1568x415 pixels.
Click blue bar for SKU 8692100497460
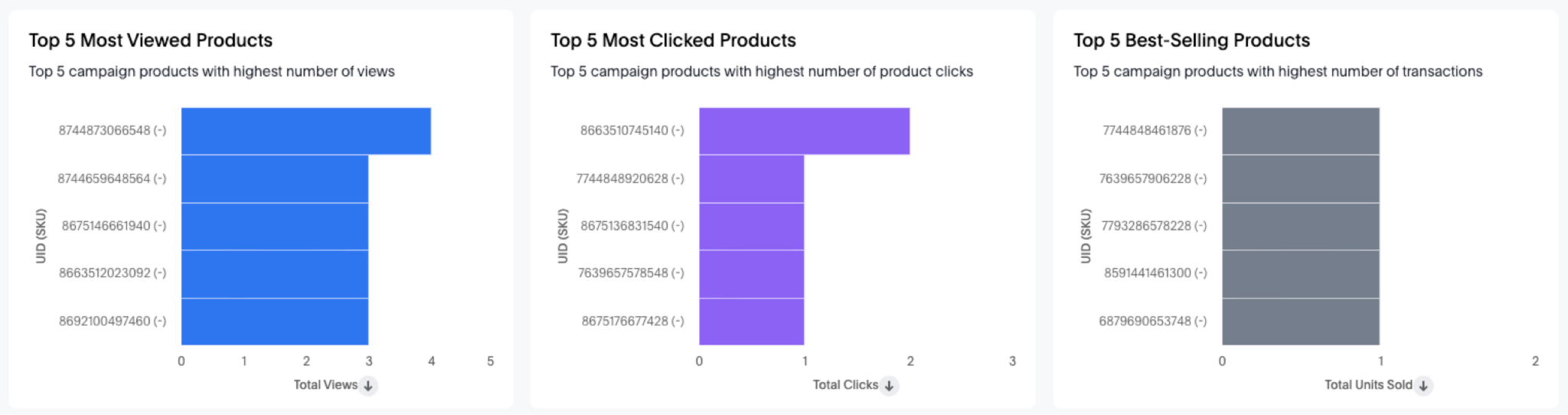coord(274,321)
